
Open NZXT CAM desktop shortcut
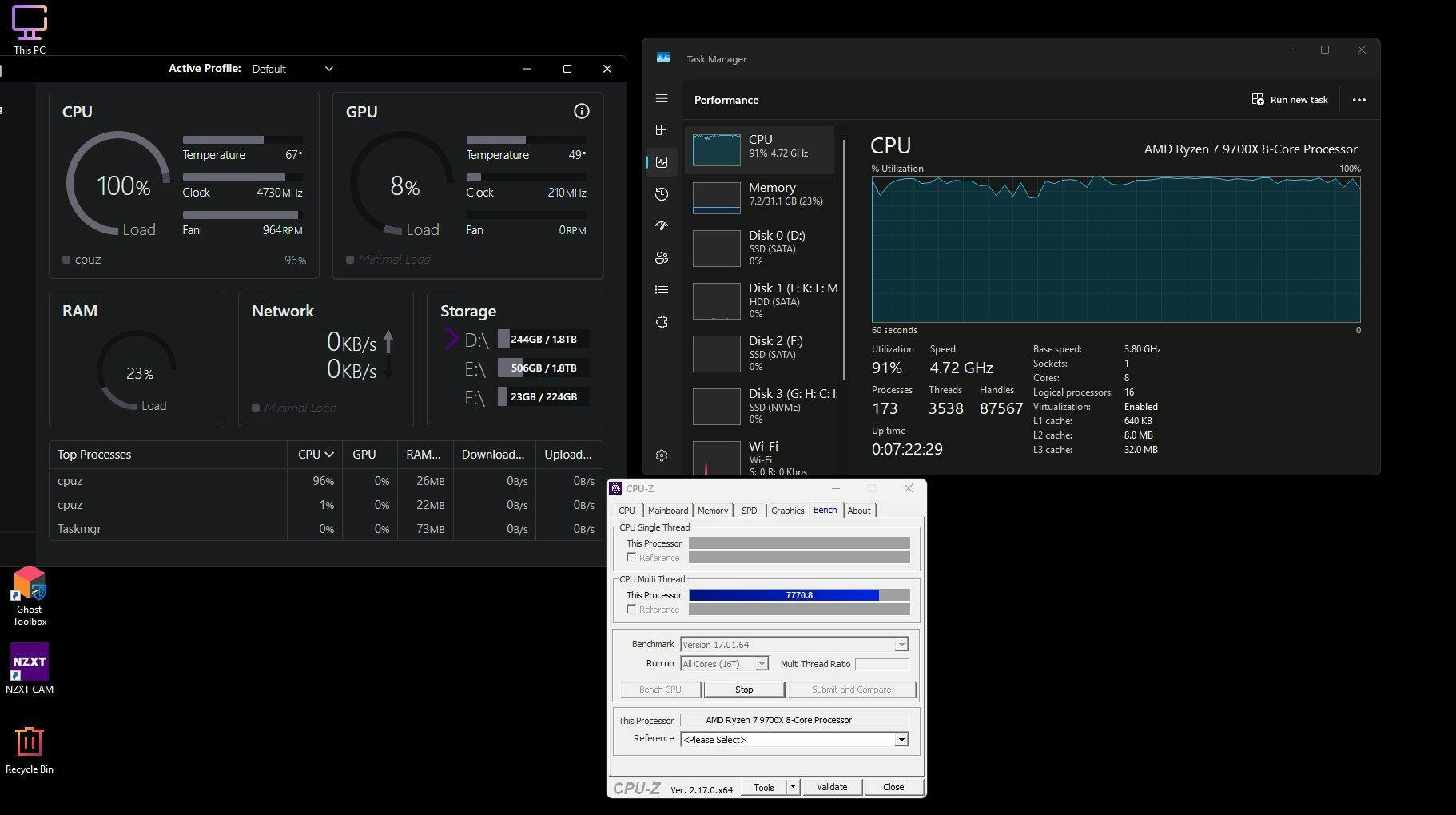click(30, 668)
